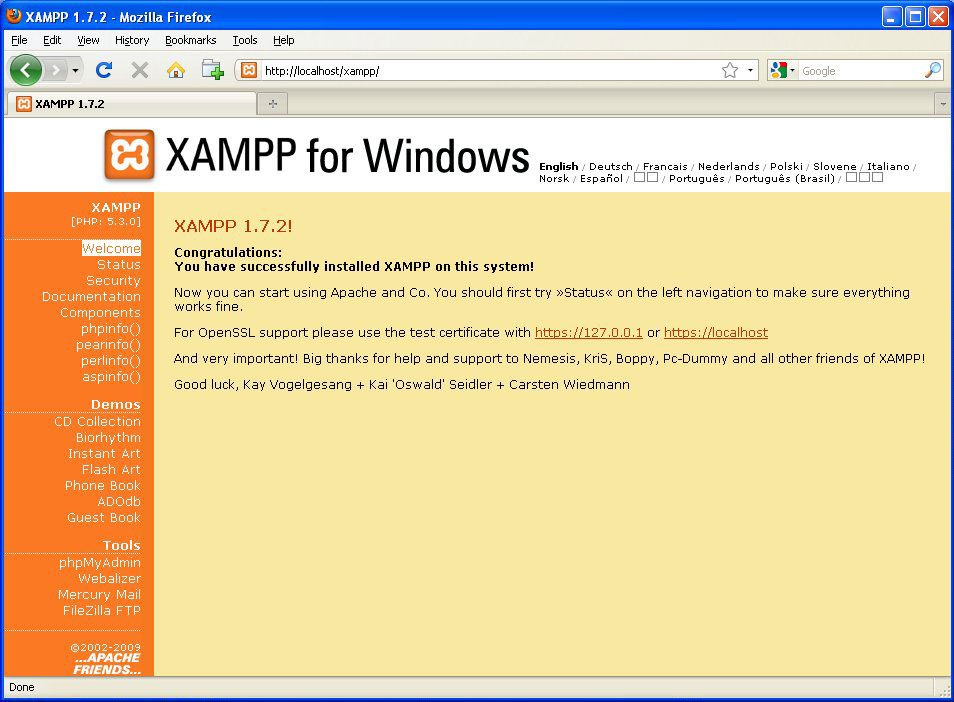Follow the https://localhost link
The width and height of the screenshot is (954, 702).
point(716,333)
